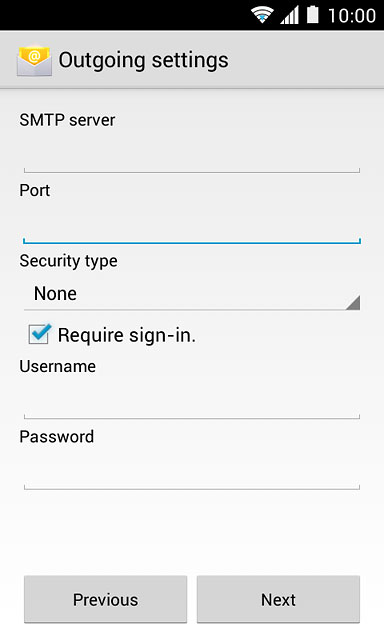Viewport: 384px width, 640px height.
Task: Select the Port input field
Action: [x=192, y=227]
